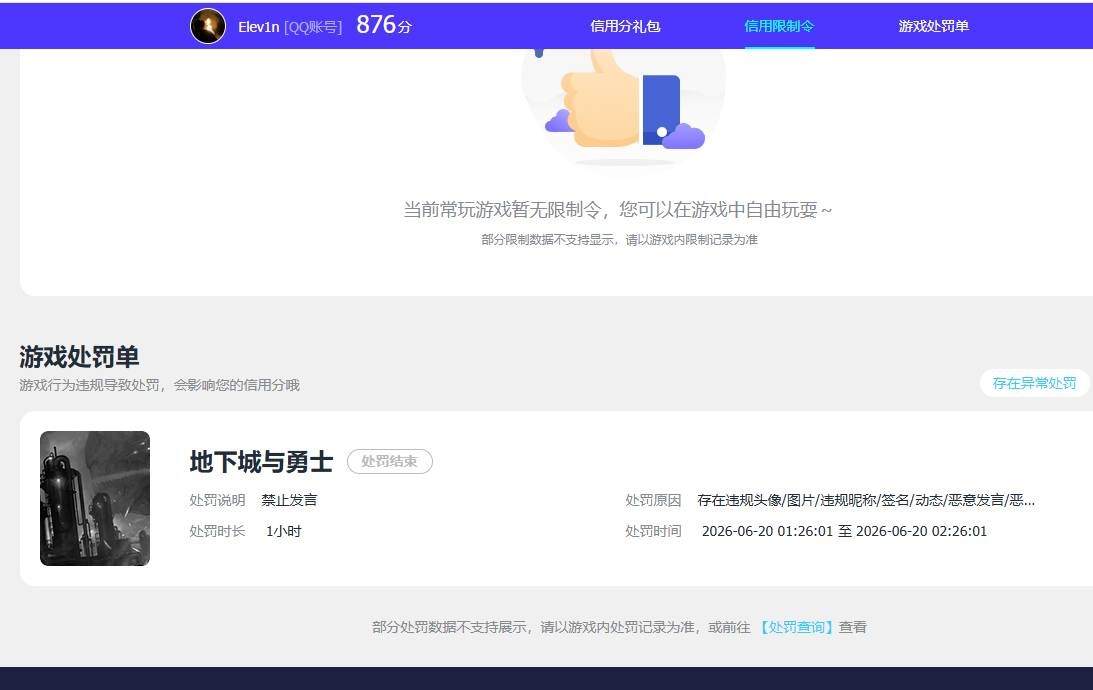Viewport: 1093px width, 690px height.
Task: Click the Elev1n username text
Action: click(x=259, y=27)
